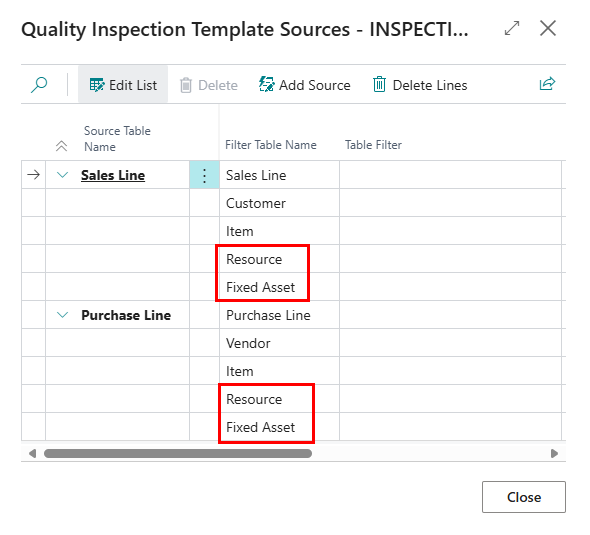Collapse the Purchase Line group chevron
This screenshot has height=535, width=590.
coord(62,315)
